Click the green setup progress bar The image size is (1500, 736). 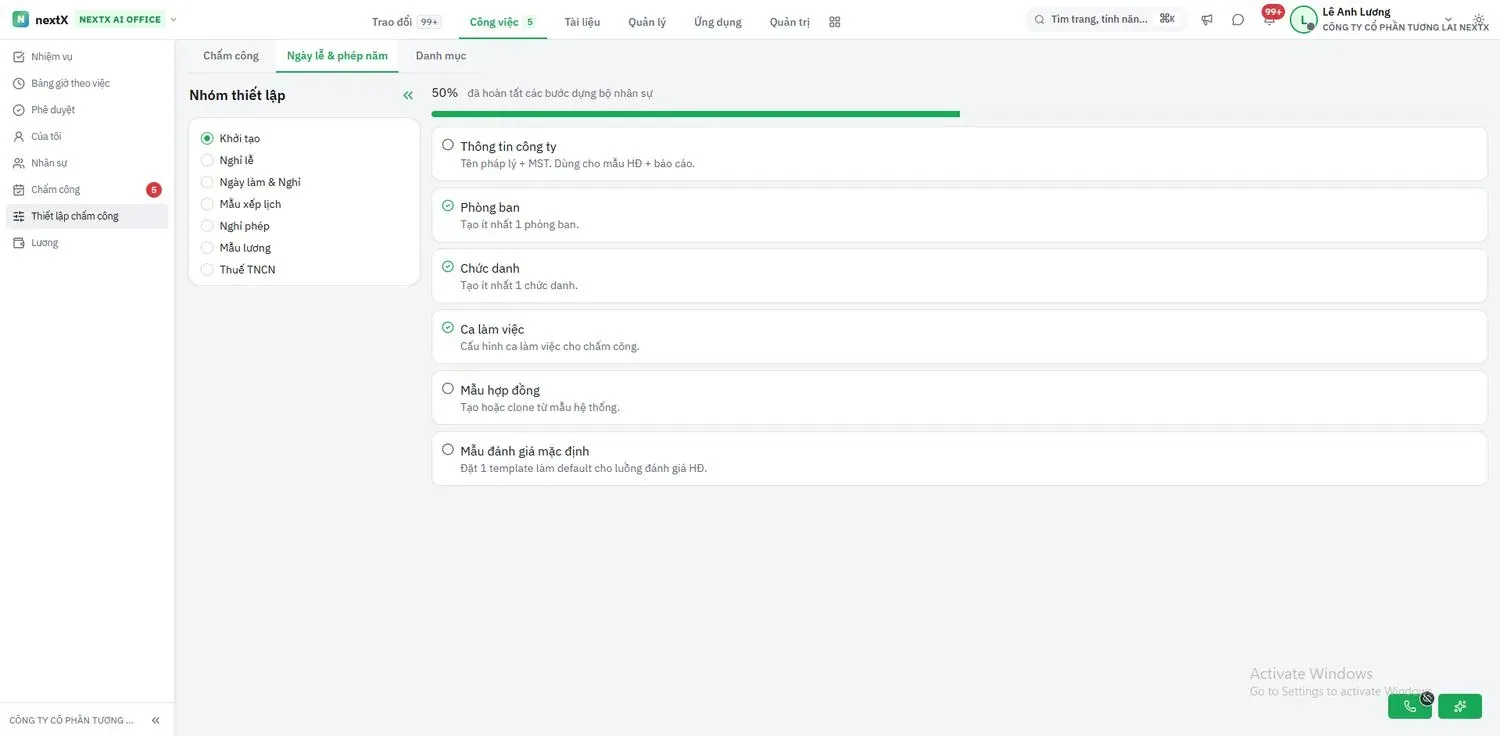click(x=696, y=114)
